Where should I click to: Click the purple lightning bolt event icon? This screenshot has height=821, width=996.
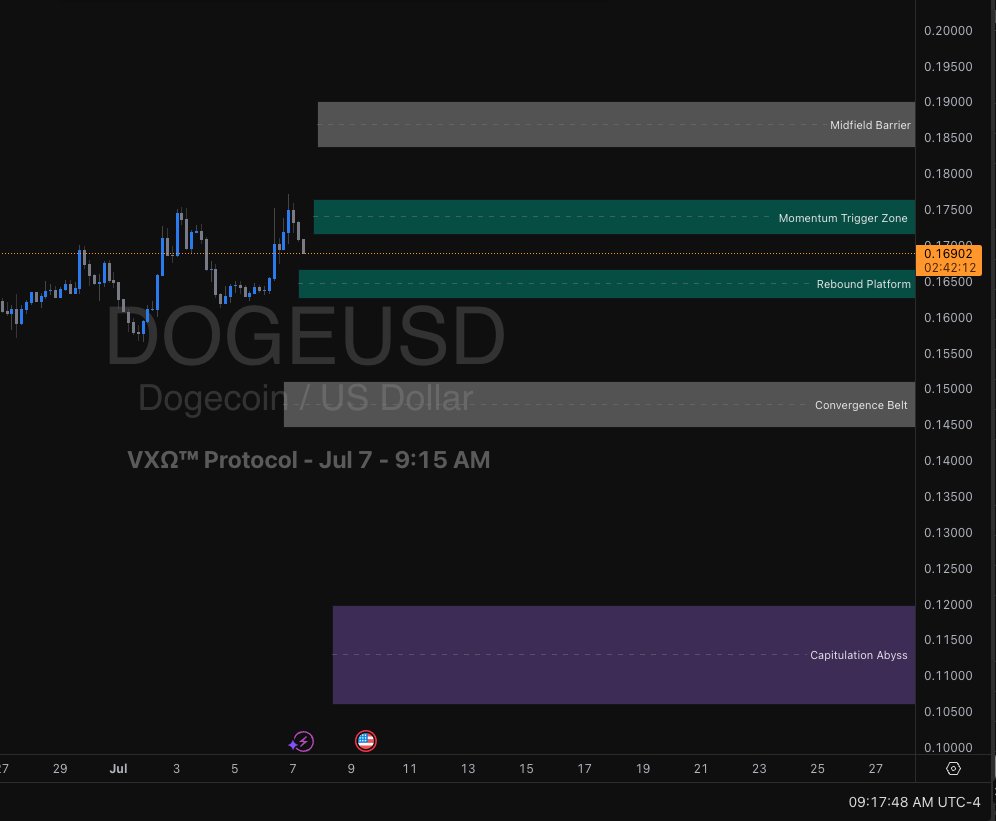point(302,741)
